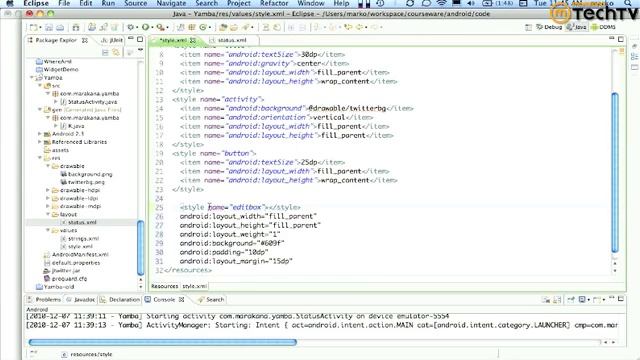
Task: Click the green Run toolbar icon
Action: click(x=145, y=27)
